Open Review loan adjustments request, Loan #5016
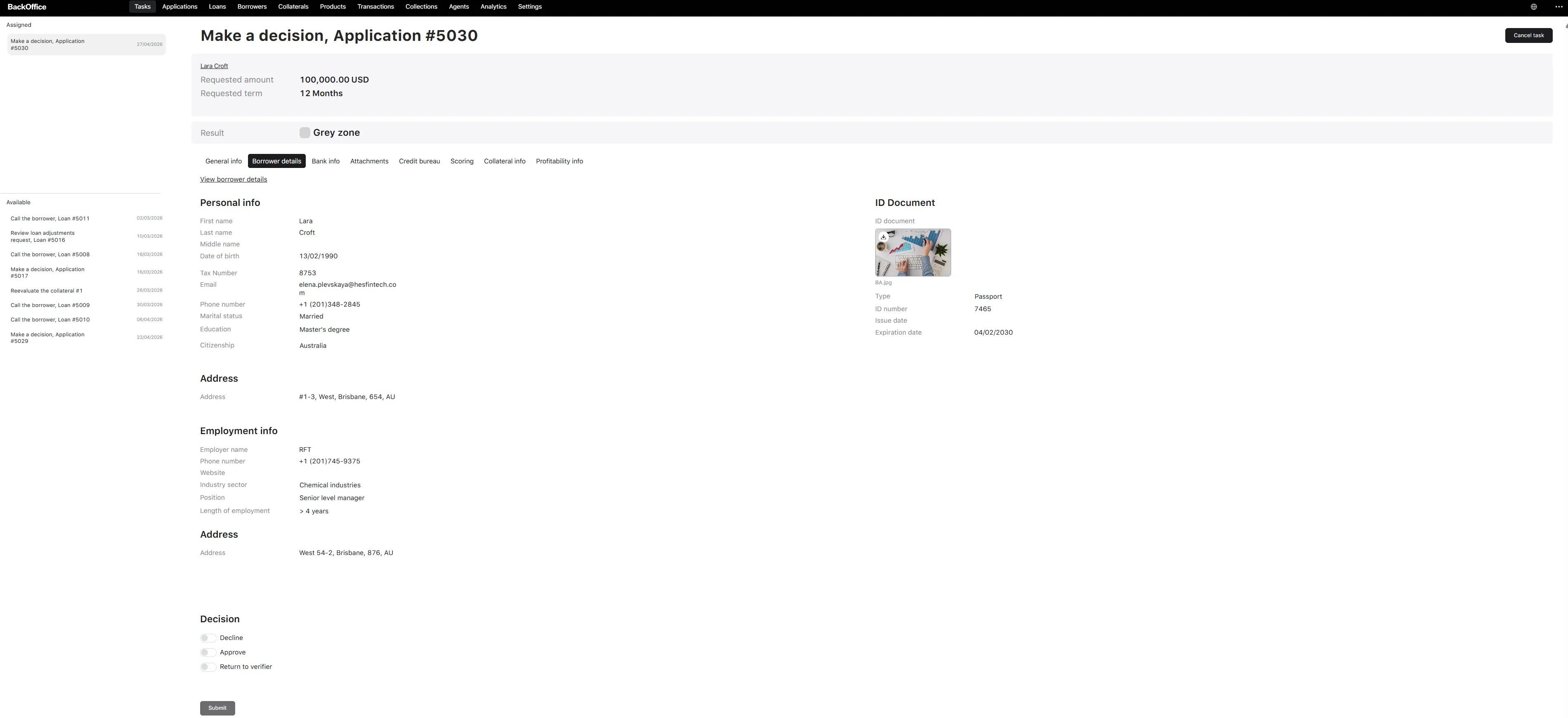This screenshot has width=1568, height=718. [86, 237]
